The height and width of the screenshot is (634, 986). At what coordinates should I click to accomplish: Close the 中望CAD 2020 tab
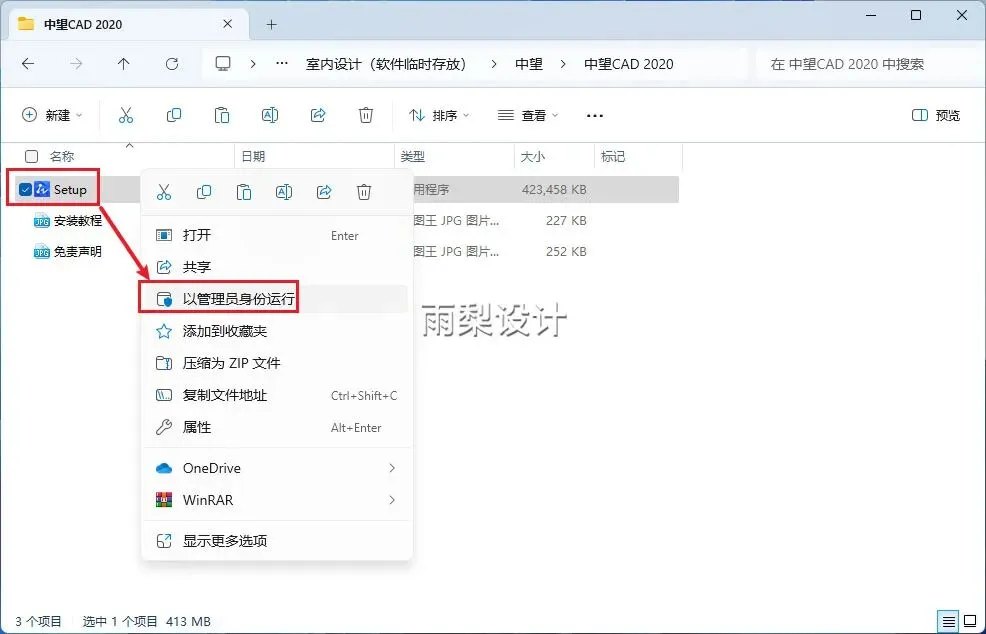(x=228, y=24)
